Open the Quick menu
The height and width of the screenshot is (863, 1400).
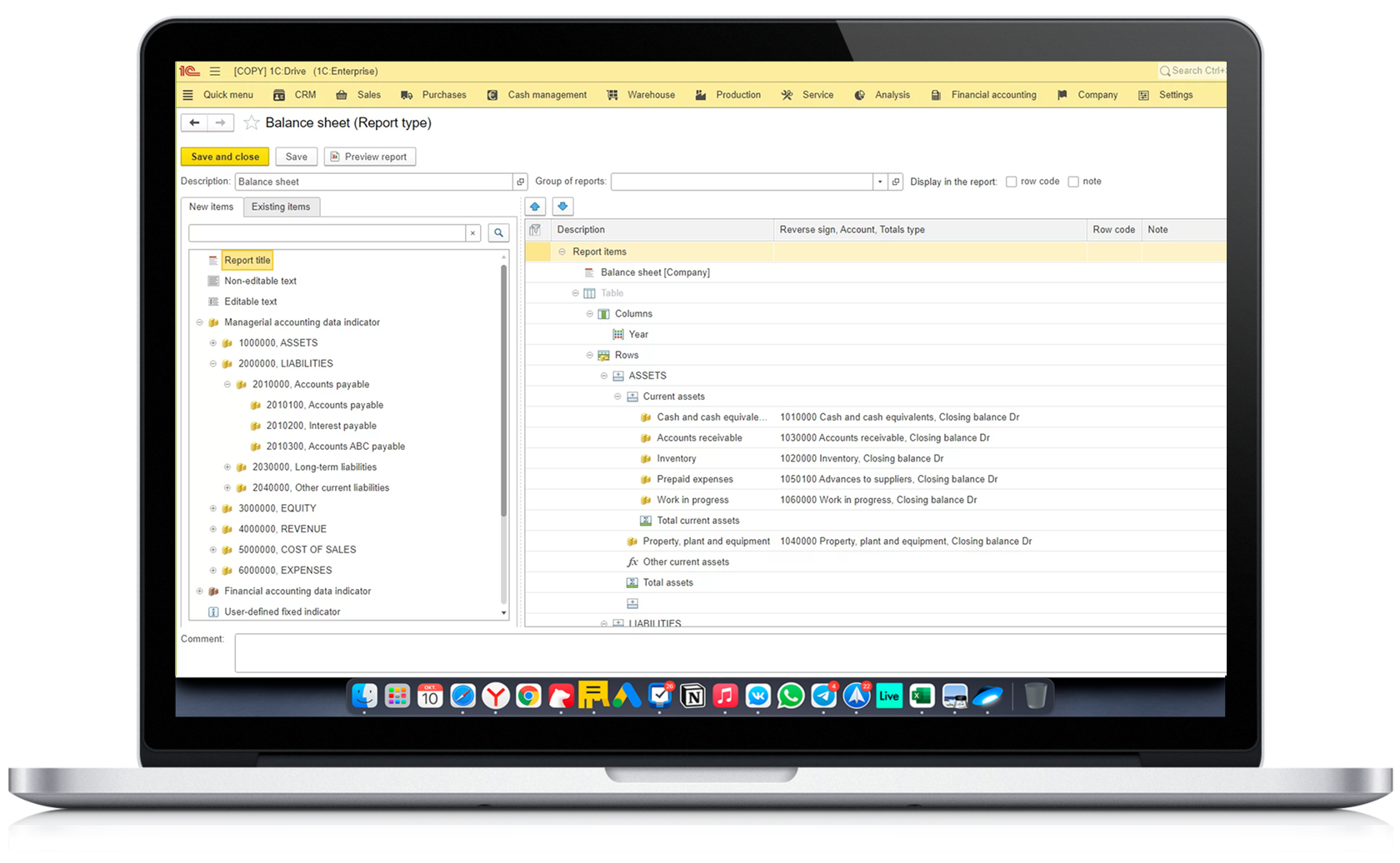tap(217, 95)
